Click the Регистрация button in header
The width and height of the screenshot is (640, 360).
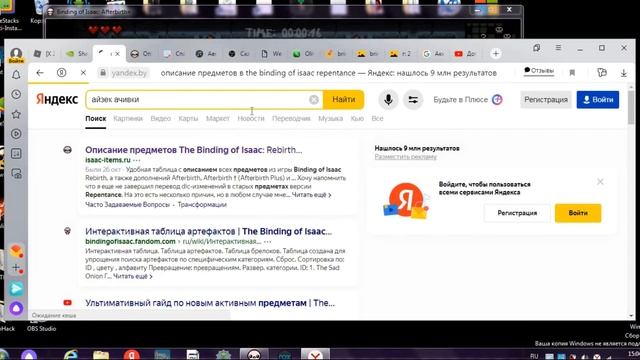click(546, 100)
